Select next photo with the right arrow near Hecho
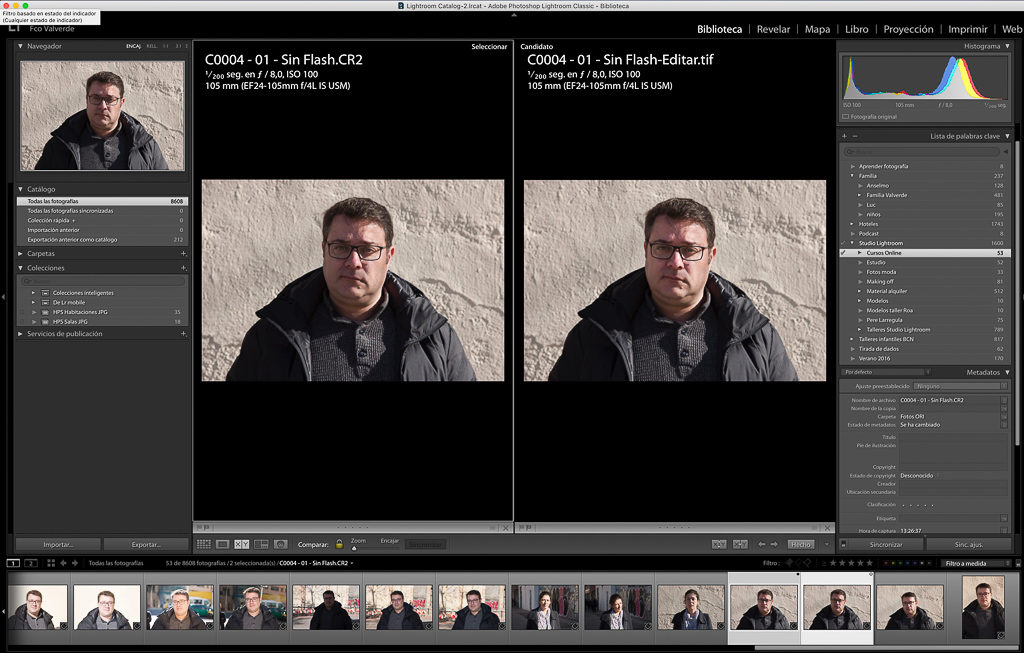 coord(774,544)
